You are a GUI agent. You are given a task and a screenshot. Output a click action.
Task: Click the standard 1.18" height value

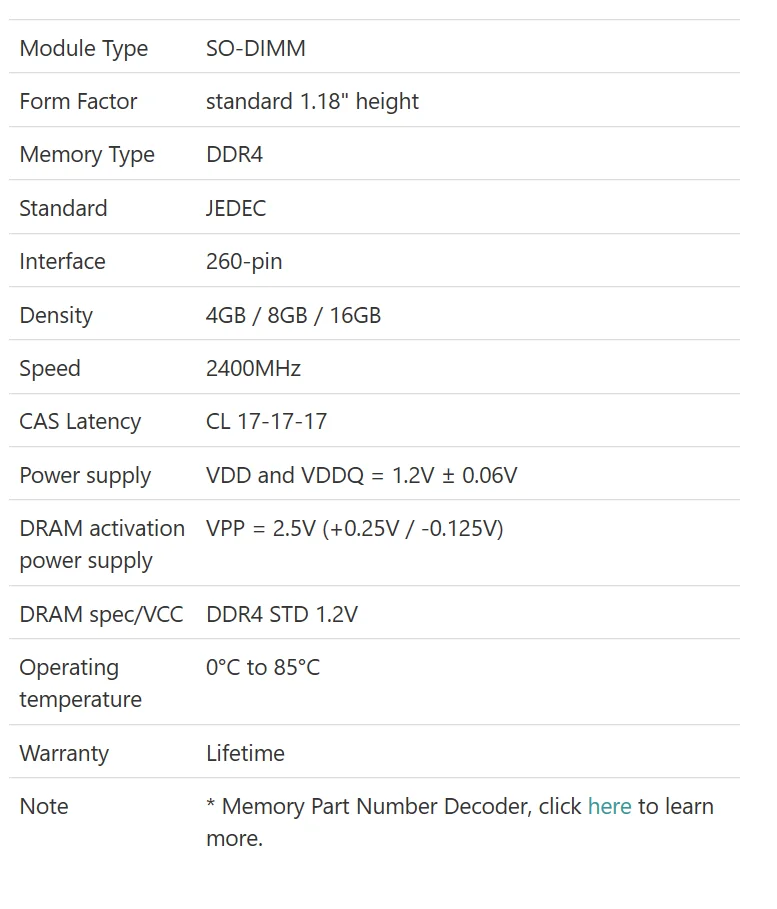point(312,102)
